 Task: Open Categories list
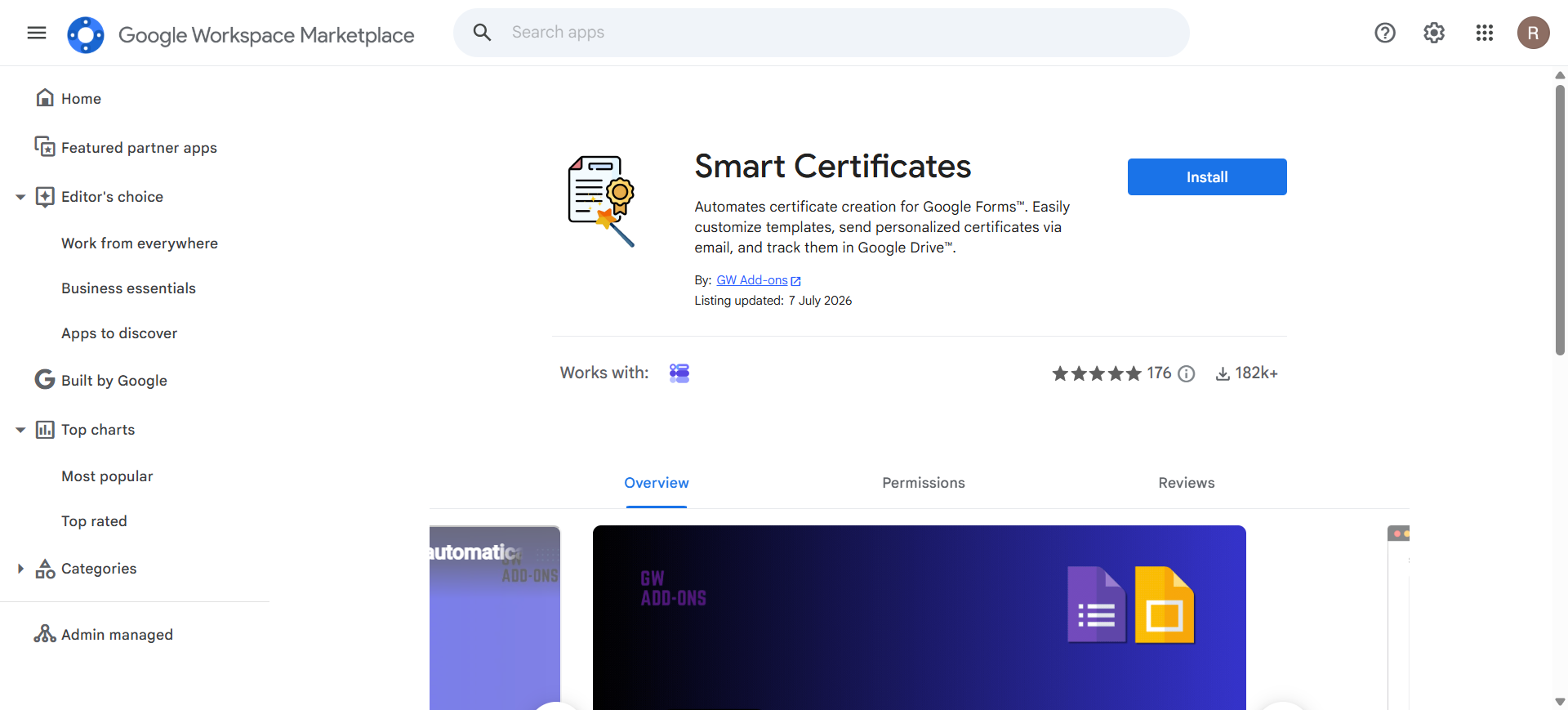(x=99, y=569)
